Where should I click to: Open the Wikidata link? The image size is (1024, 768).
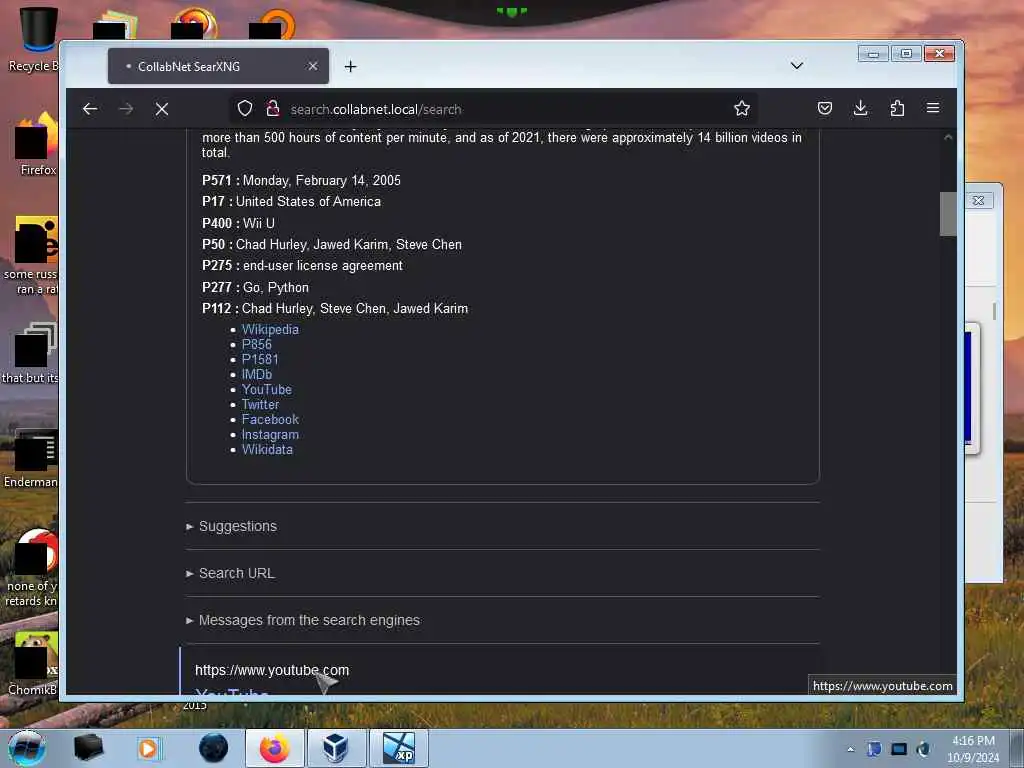click(267, 449)
